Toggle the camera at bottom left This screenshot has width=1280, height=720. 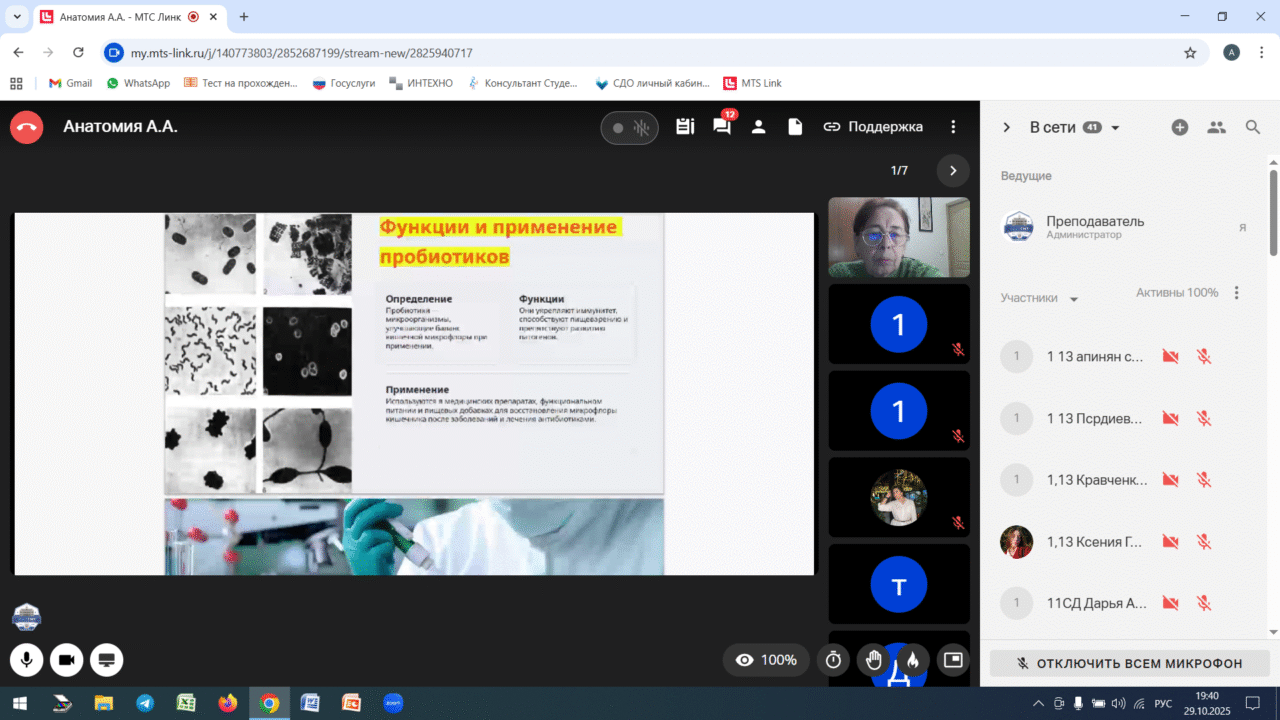pos(66,660)
